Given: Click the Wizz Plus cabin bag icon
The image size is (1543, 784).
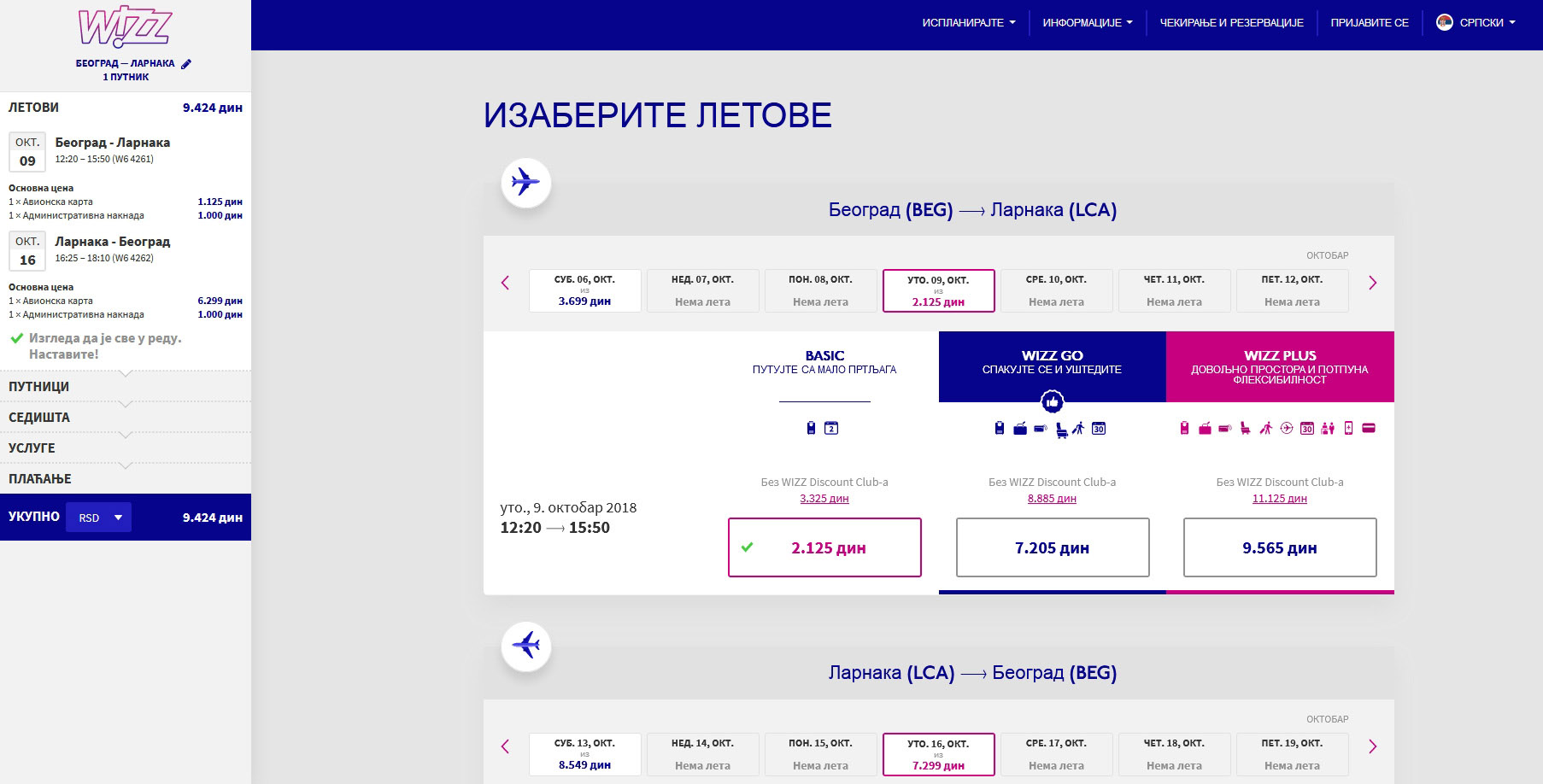Looking at the screenshot, I should tap(1184, 428).
